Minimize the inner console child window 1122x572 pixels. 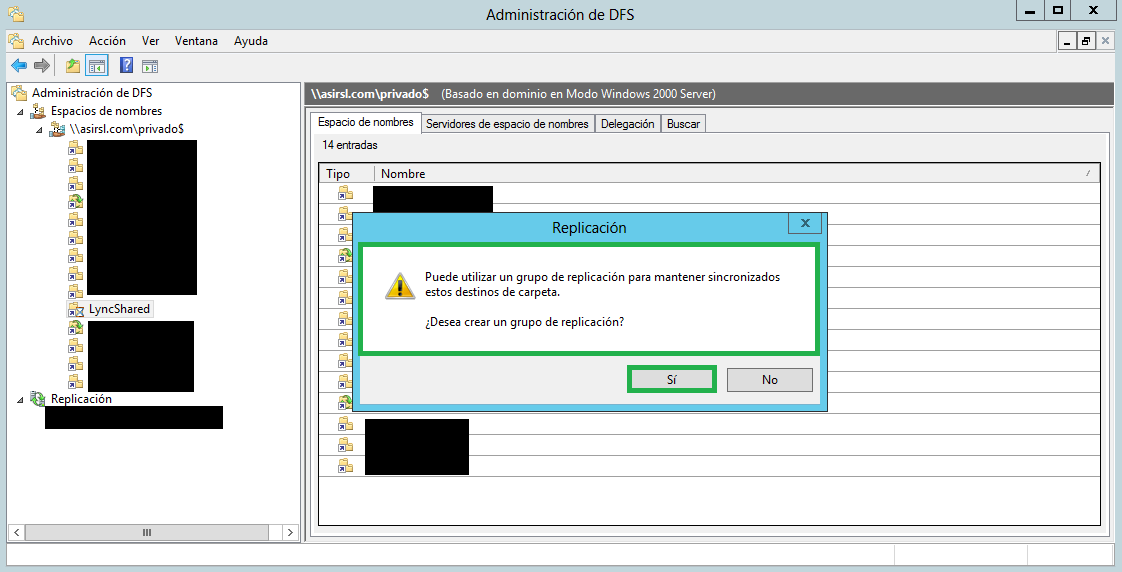tap(1067, 42)
